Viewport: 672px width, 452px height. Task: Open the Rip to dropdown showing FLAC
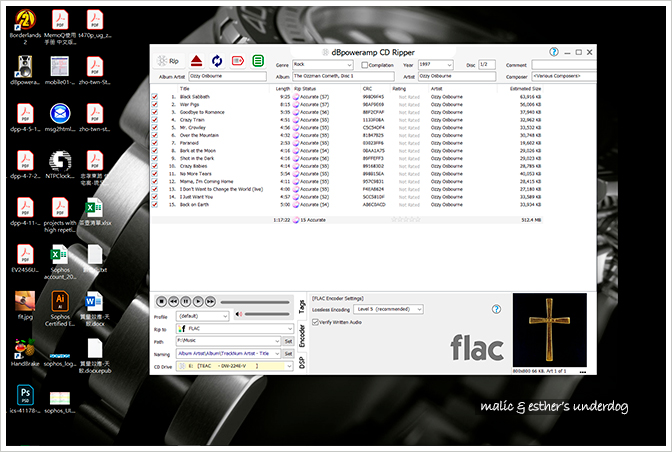235,329
